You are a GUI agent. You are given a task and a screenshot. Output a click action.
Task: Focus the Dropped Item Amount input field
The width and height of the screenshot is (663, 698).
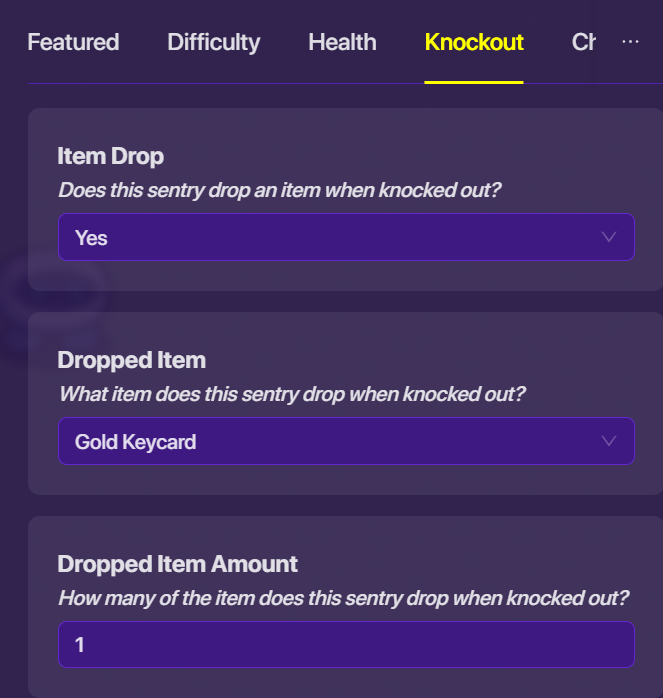346,645
